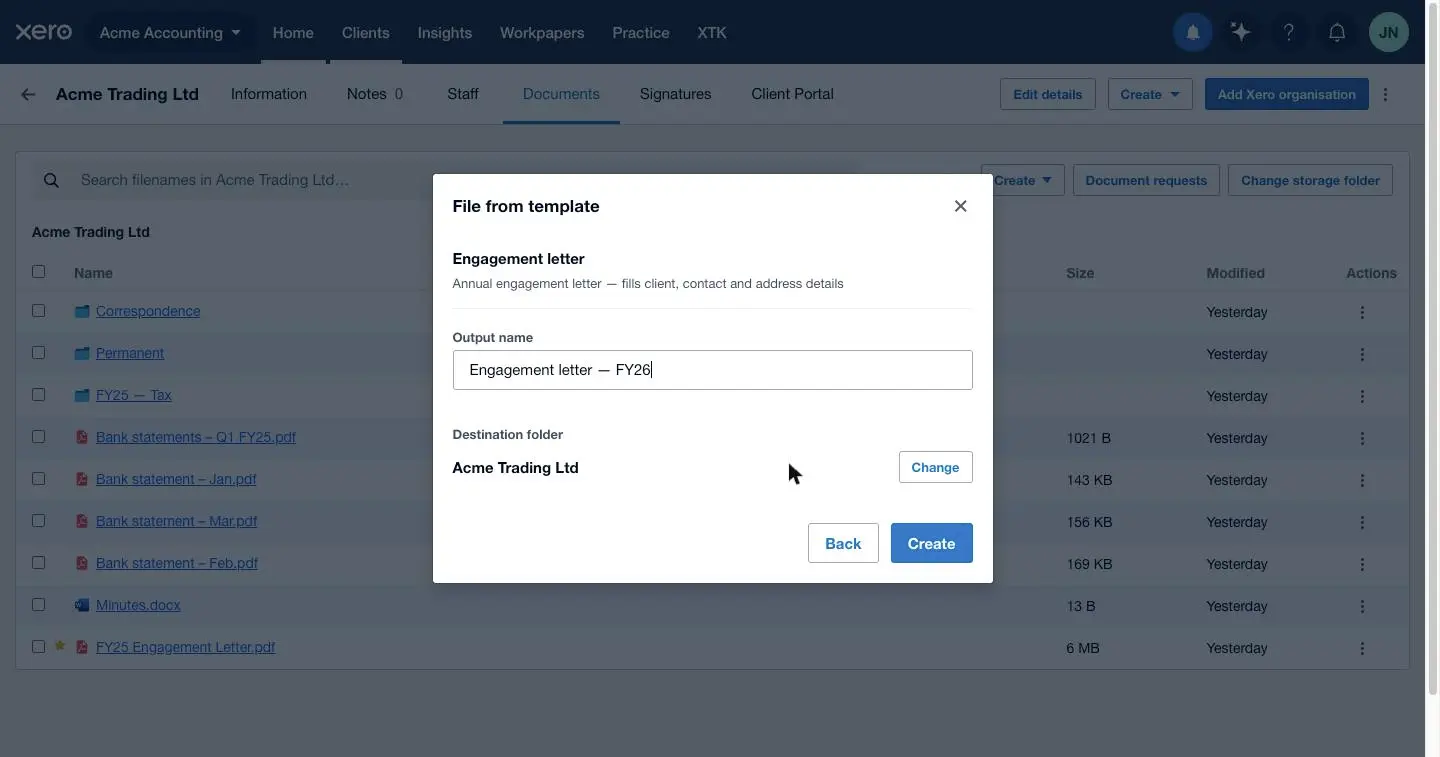Click Change to pick the destination folder
The width and height of the screenshot is (1440, 757).
[935, 467]
